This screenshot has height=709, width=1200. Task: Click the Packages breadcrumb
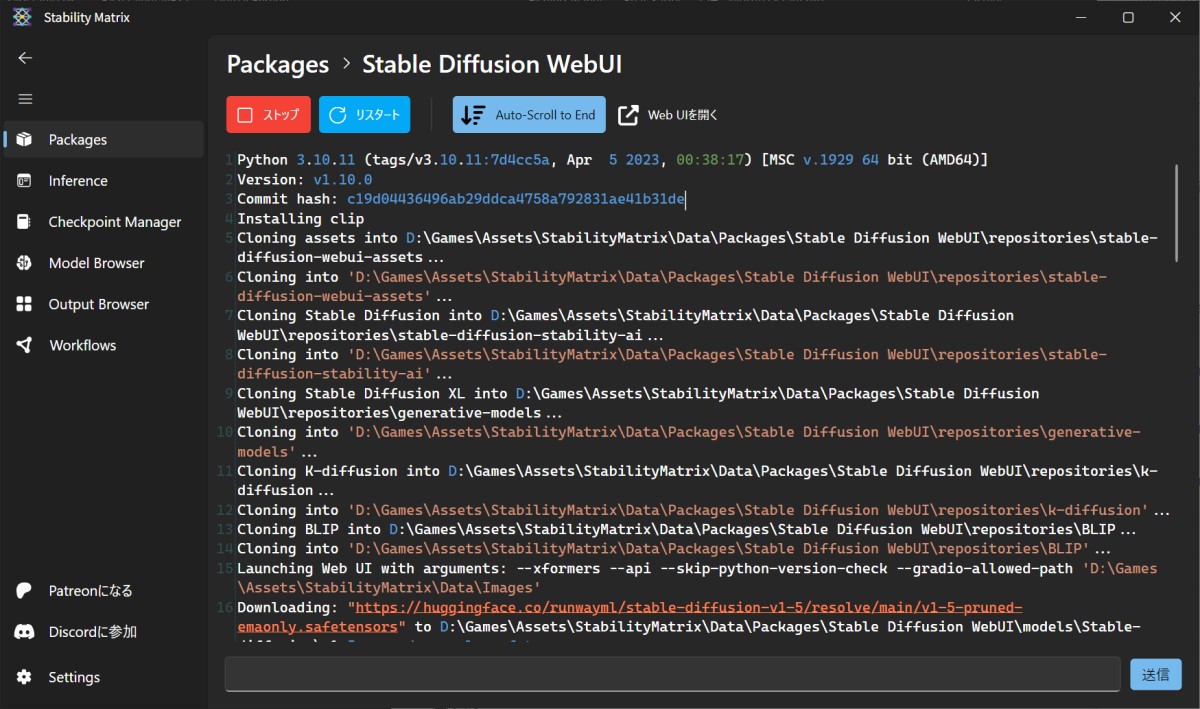[x=278, y=64]
